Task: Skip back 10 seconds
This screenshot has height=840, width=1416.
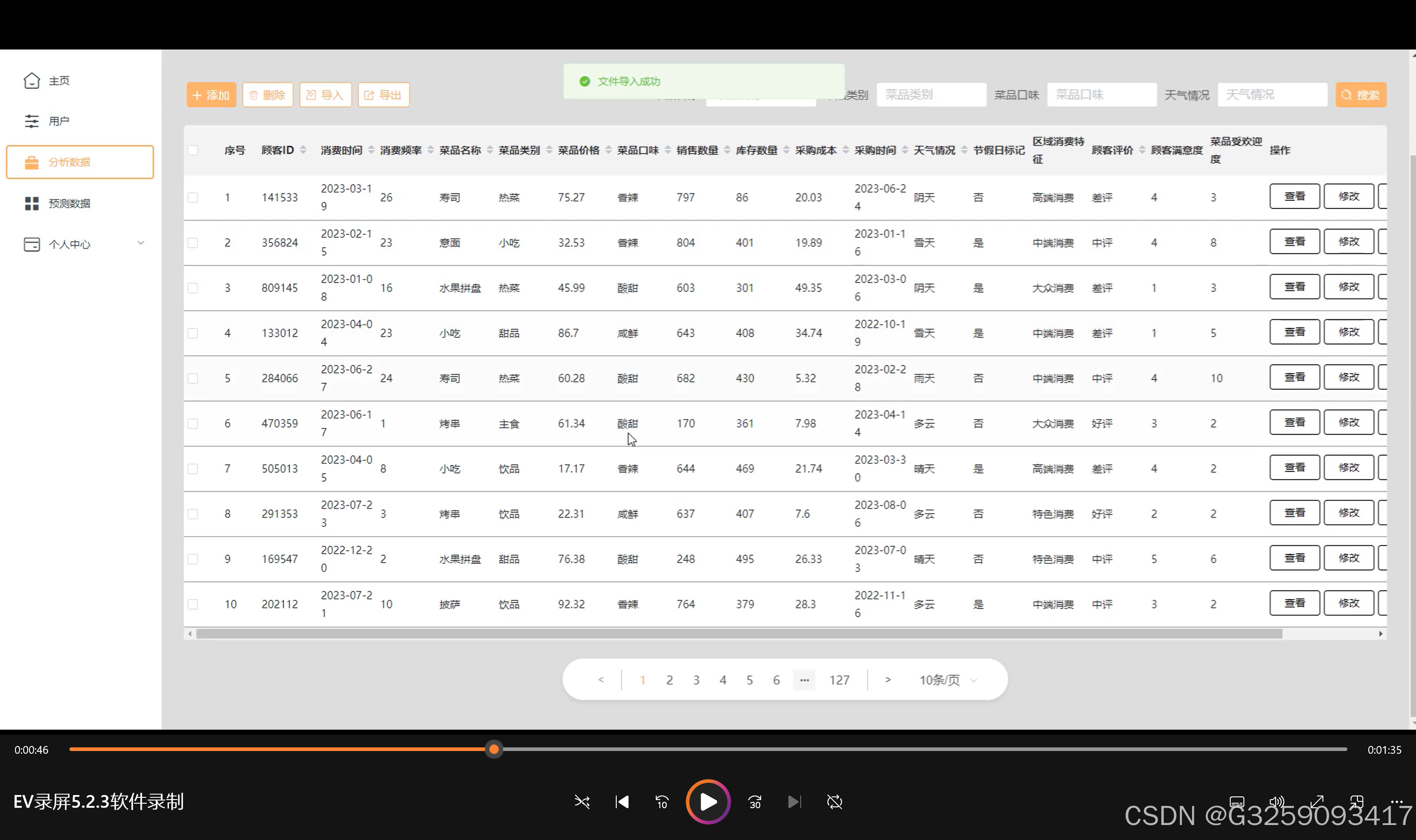Action: click(661, 801)
